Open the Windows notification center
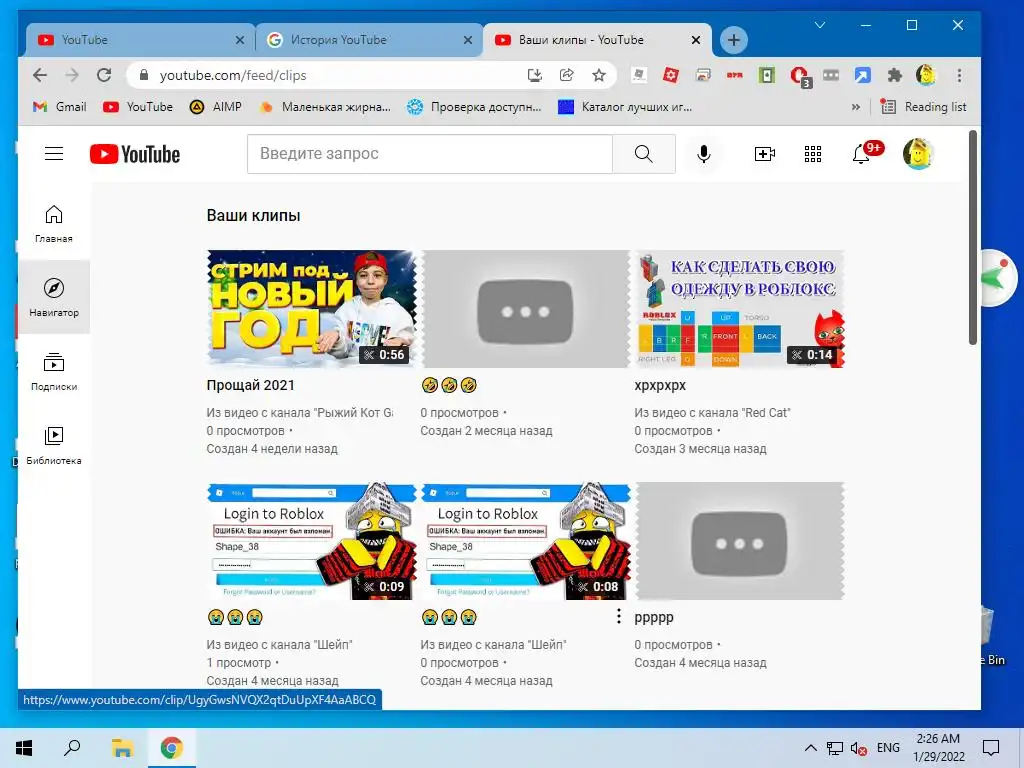Viewport: 1024px width, 768px height. (x=991, y=748)
